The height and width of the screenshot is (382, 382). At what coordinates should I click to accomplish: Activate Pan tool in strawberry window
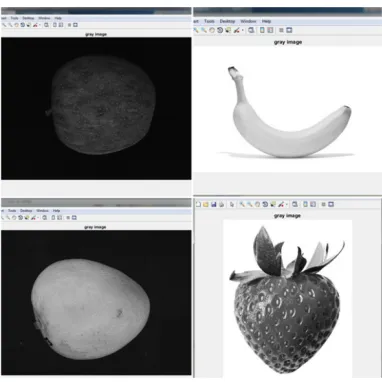pyautogui.click(x=257, y=204)
